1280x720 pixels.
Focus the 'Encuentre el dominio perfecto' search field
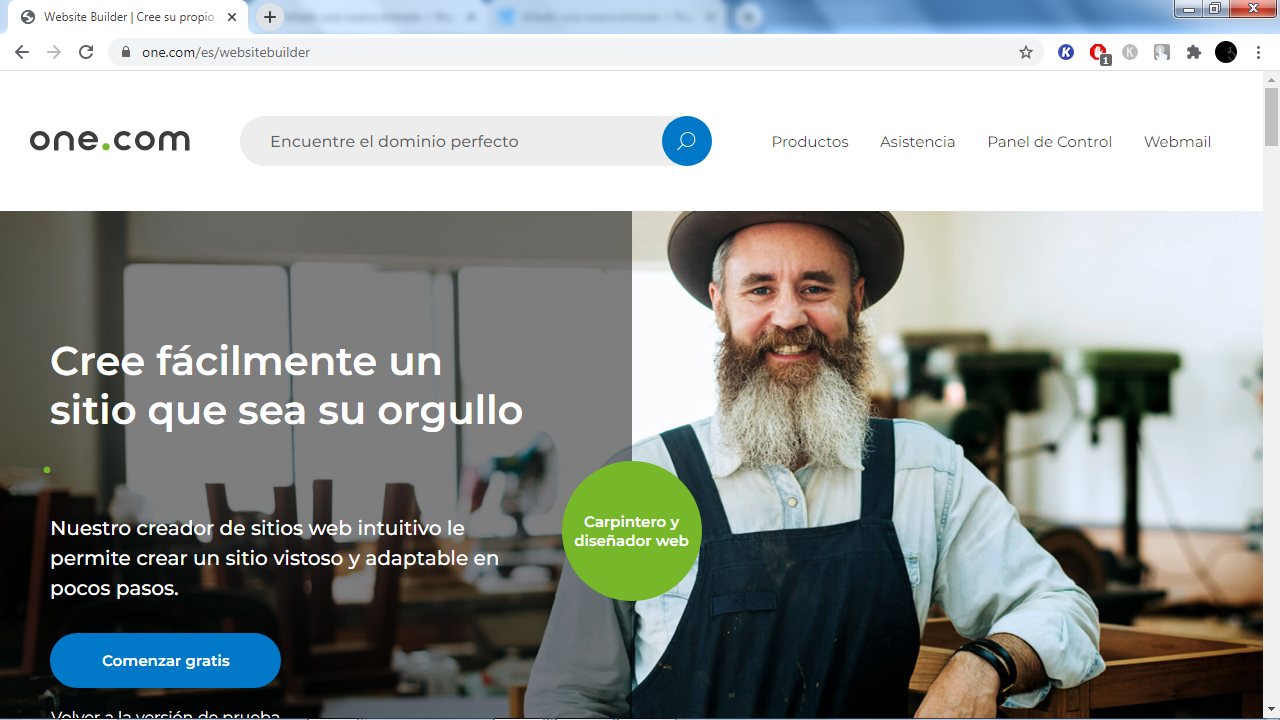(x=450, y=141)
